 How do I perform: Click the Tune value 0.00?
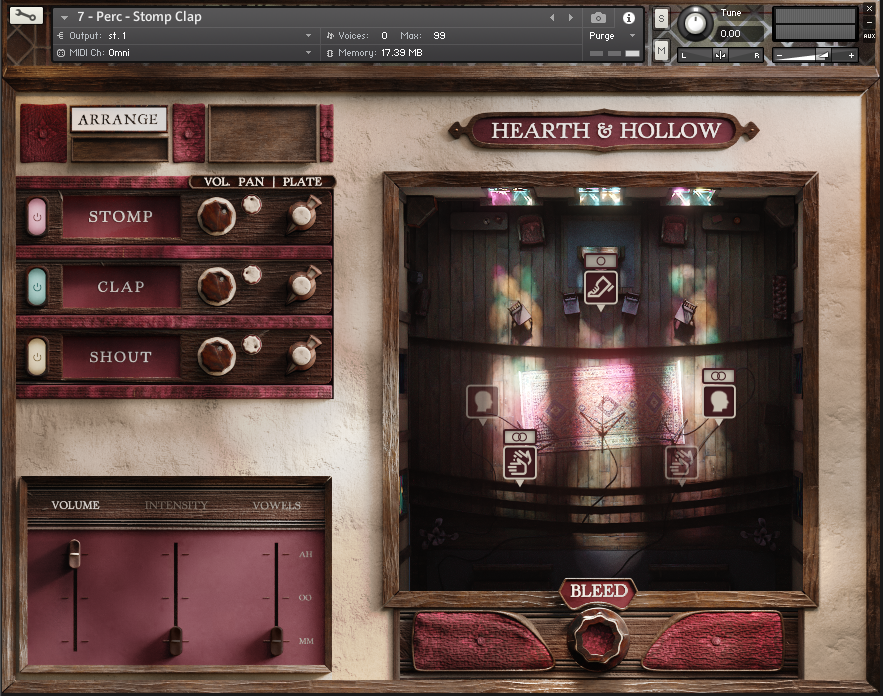point(730,34)
